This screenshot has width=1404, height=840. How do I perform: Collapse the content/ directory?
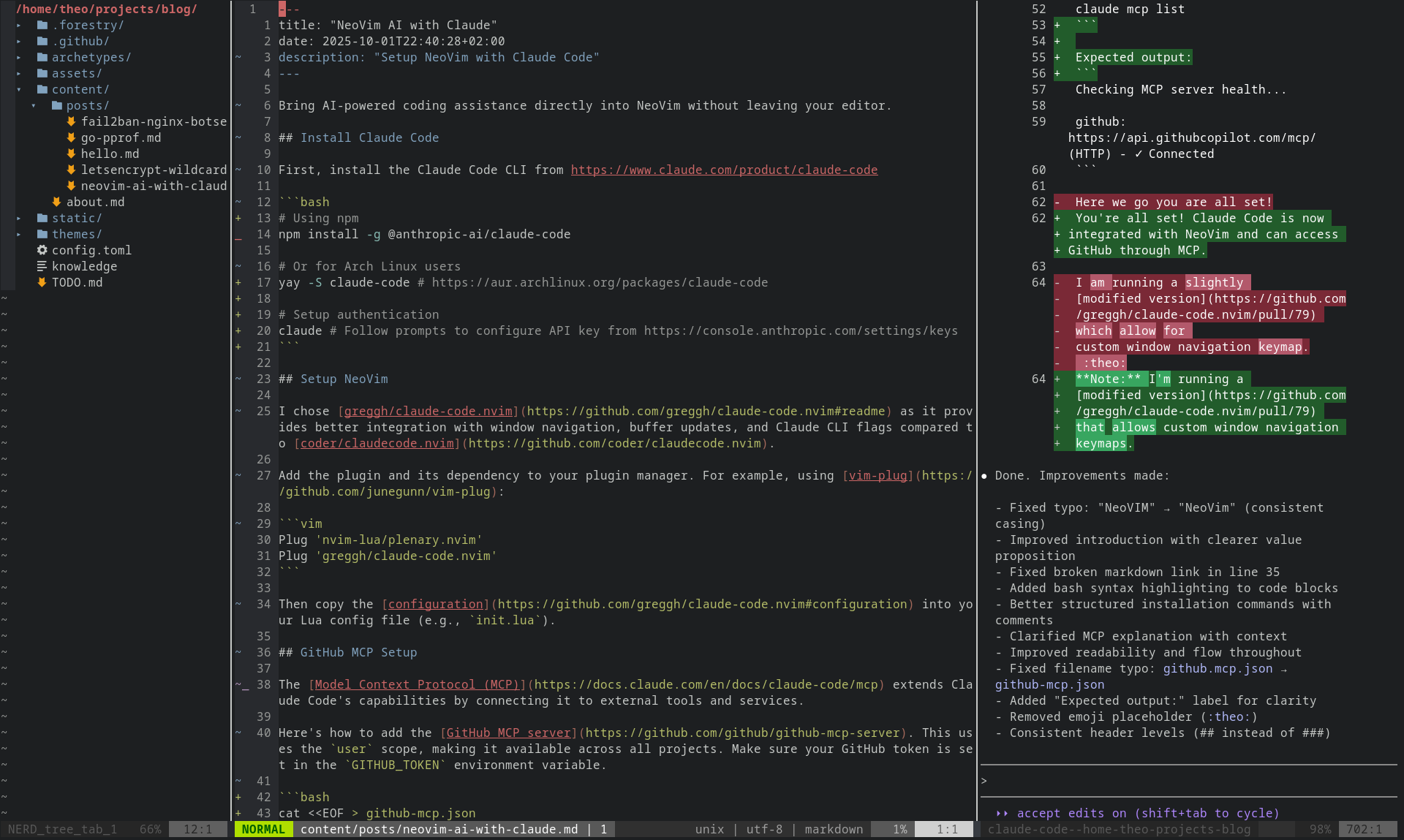coord(19,89)
